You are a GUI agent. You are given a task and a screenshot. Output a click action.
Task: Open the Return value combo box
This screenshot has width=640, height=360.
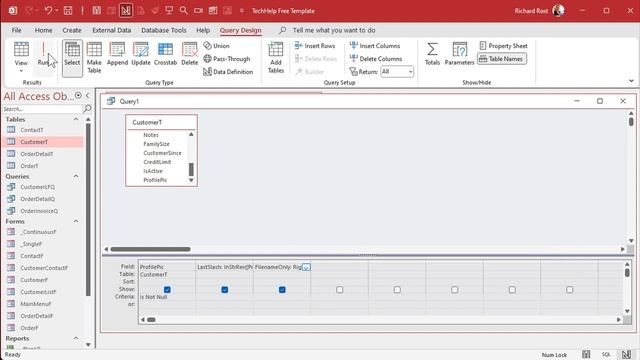tap(397, 72)
